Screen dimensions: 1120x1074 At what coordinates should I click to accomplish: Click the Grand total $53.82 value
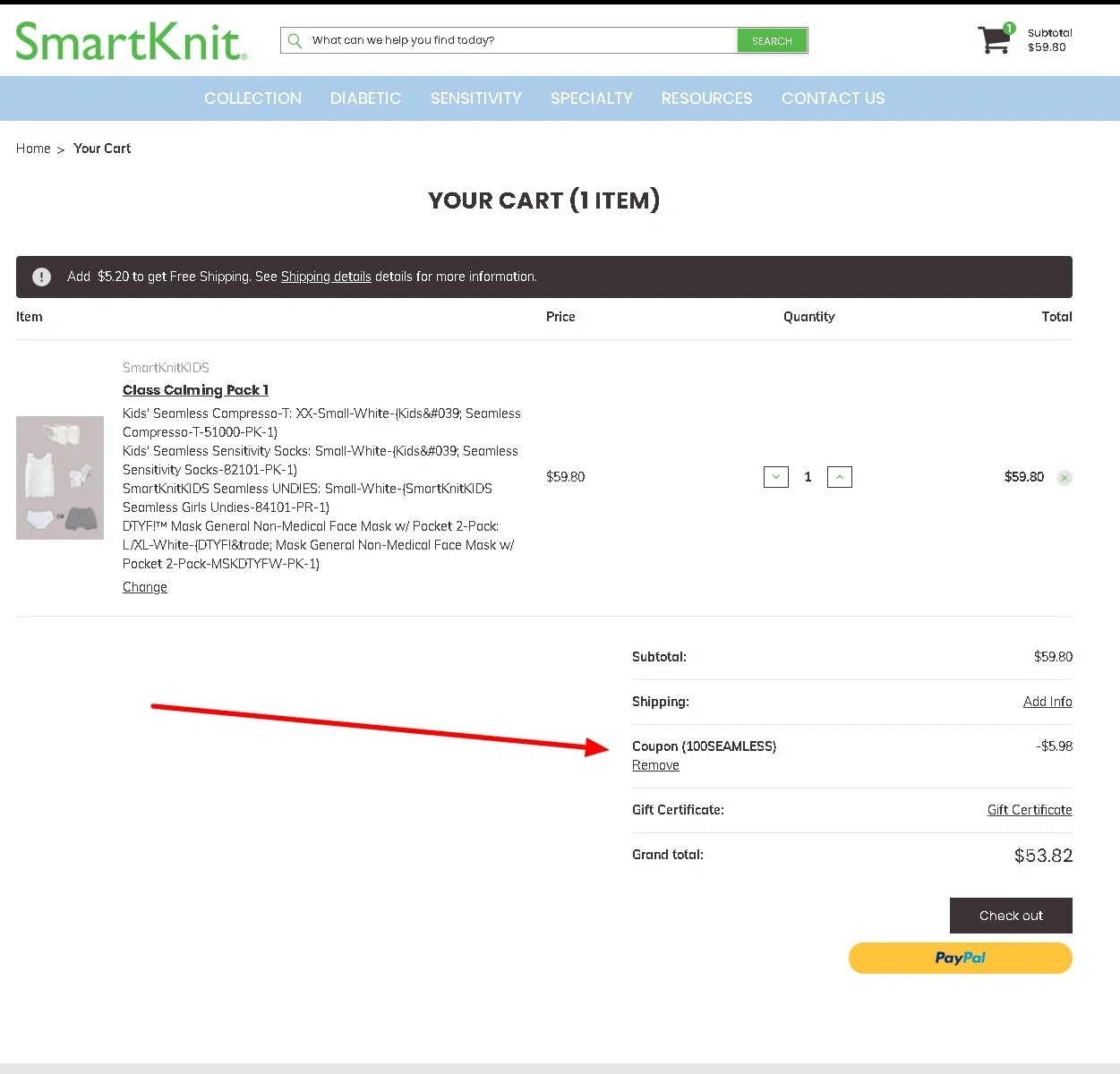1043,856
